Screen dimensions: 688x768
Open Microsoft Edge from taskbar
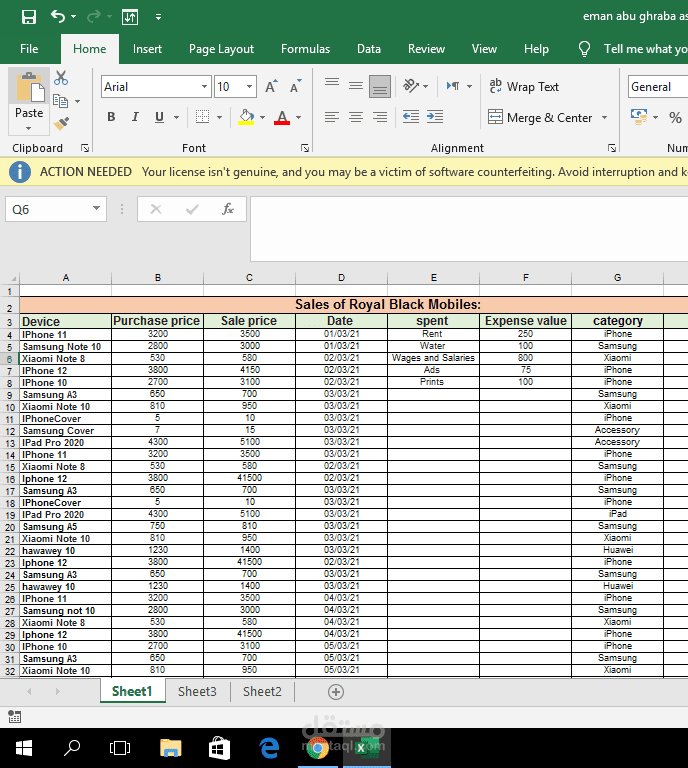point(269,748)
